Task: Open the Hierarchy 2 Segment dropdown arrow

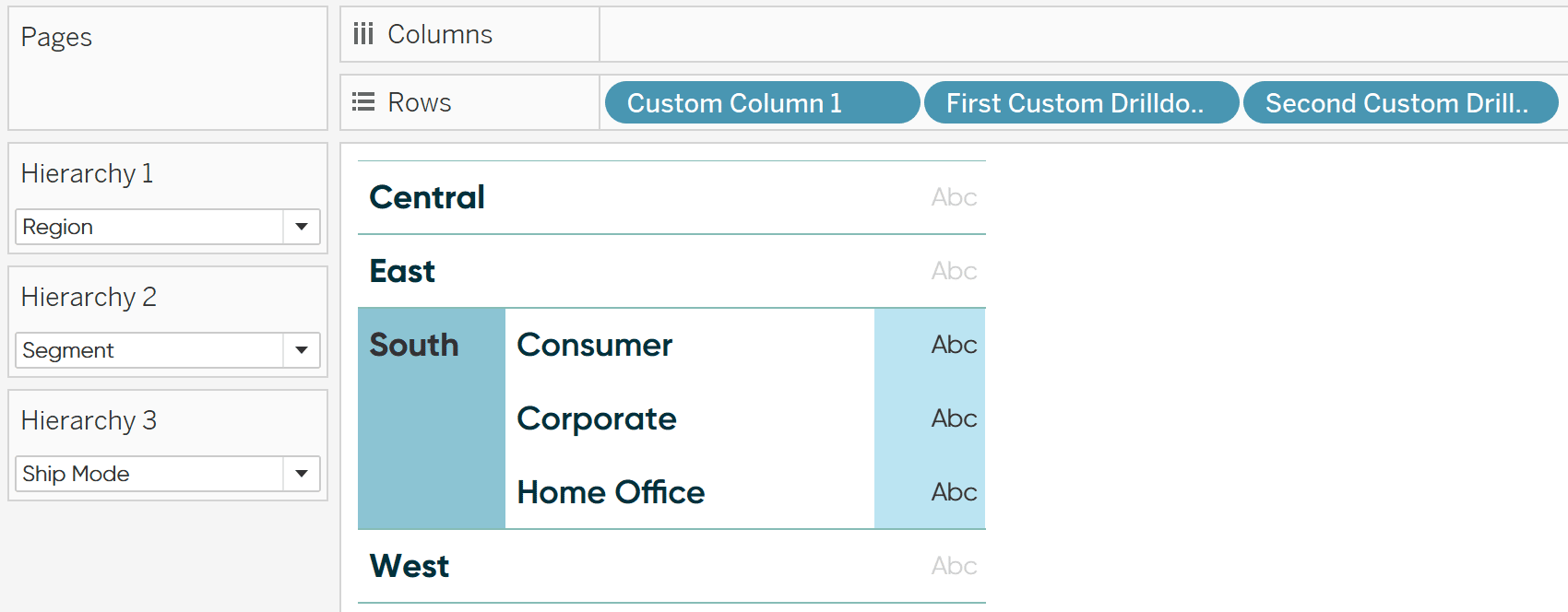Action: 302,350
